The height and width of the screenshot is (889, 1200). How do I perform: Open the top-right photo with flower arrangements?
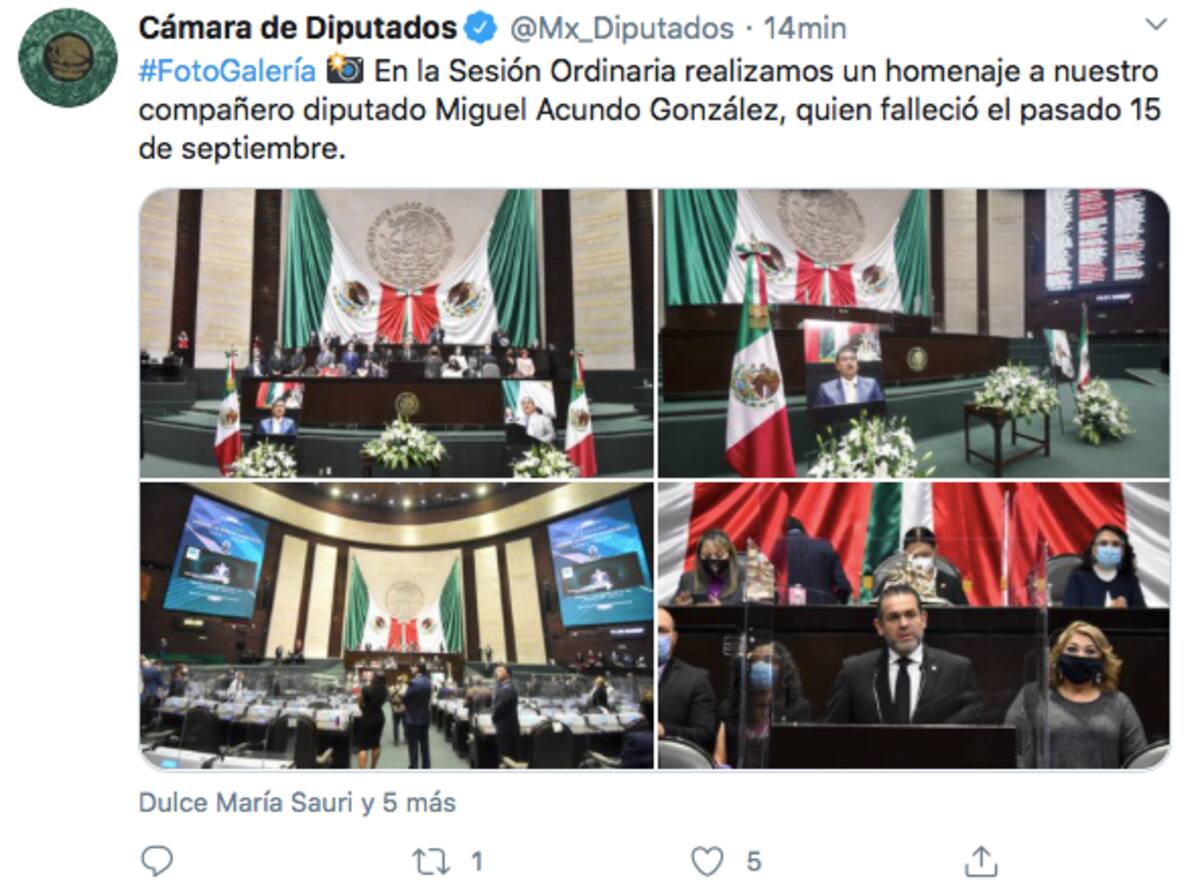coord(913,334)
